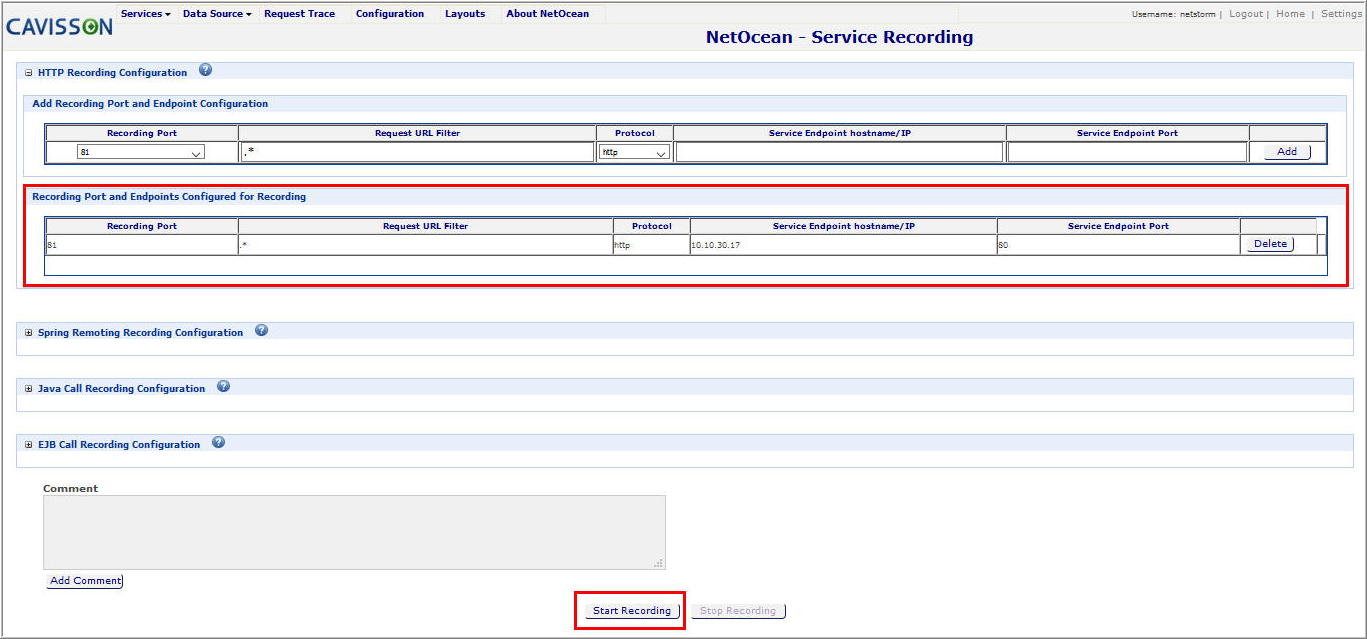Click the Logout link

[x=1246, y=14]
